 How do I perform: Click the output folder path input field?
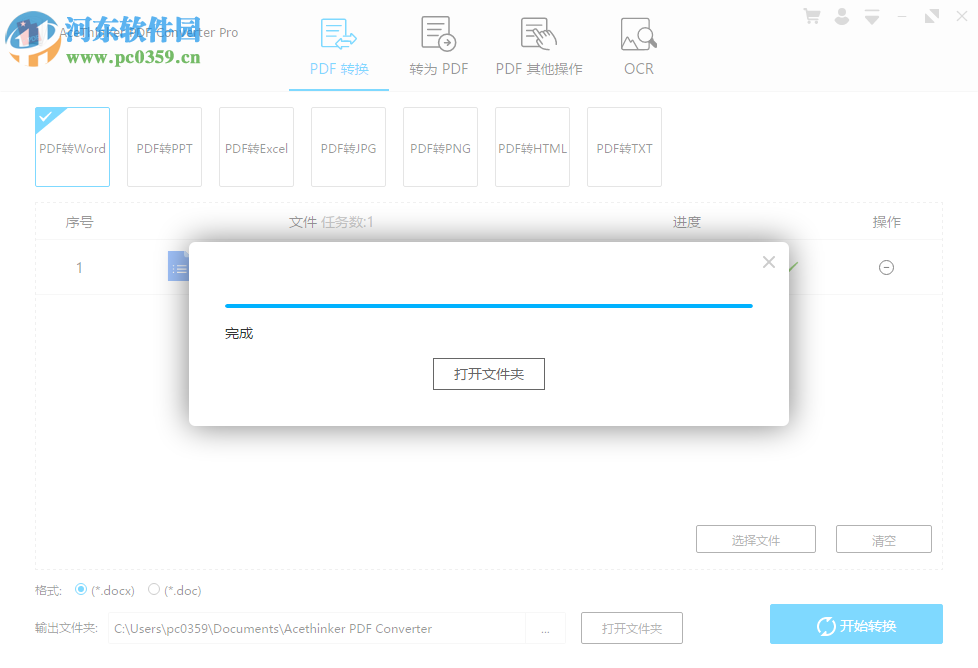coord(320,628)
